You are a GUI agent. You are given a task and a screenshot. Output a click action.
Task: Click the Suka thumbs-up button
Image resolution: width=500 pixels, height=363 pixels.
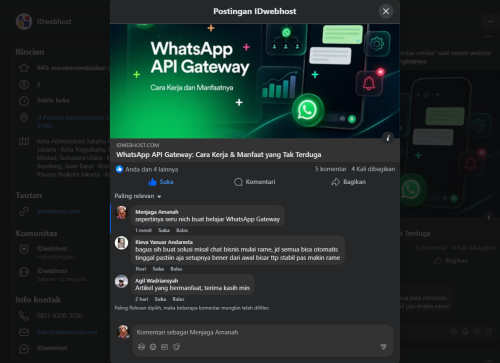[161, 182]
